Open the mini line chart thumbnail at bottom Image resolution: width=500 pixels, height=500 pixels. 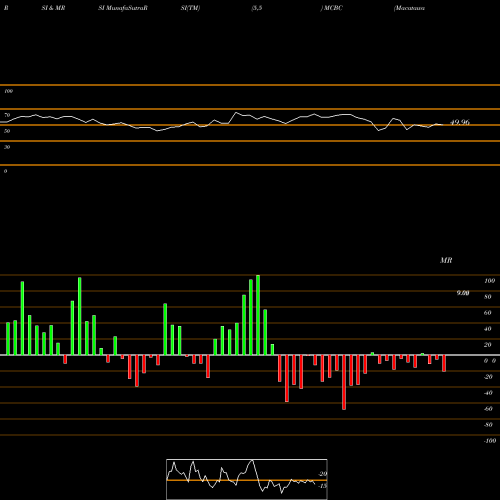coord(247,479)
